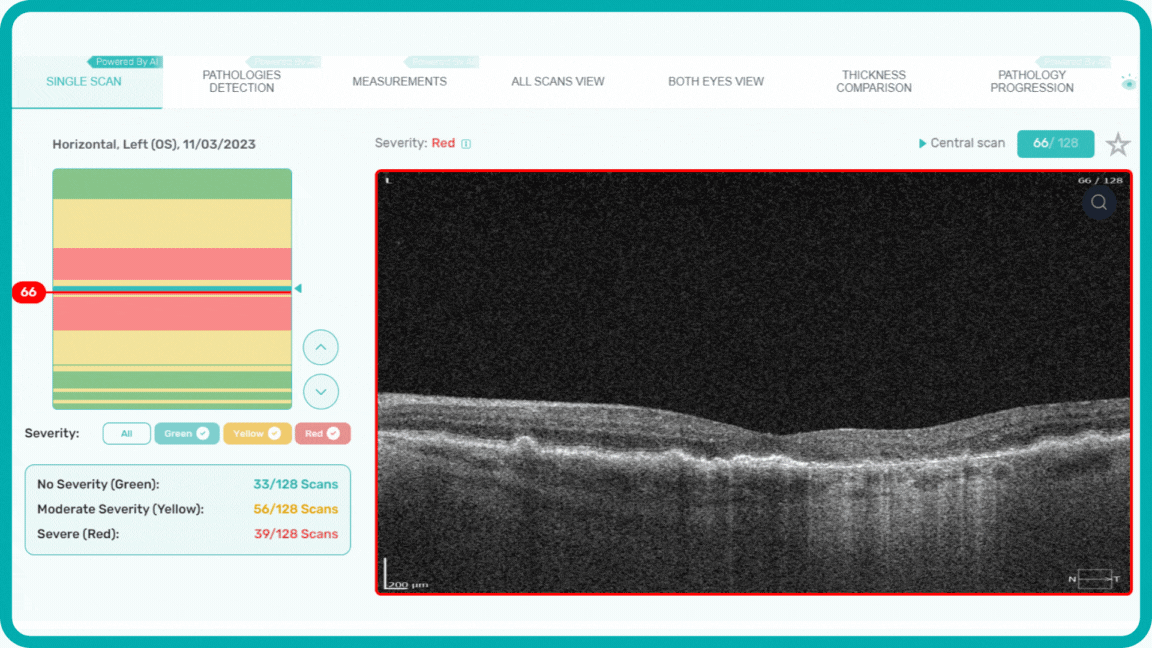1152x648 pixels.
Task: Navigate to the previous scan with the up chevron
Action: [320, 347]
